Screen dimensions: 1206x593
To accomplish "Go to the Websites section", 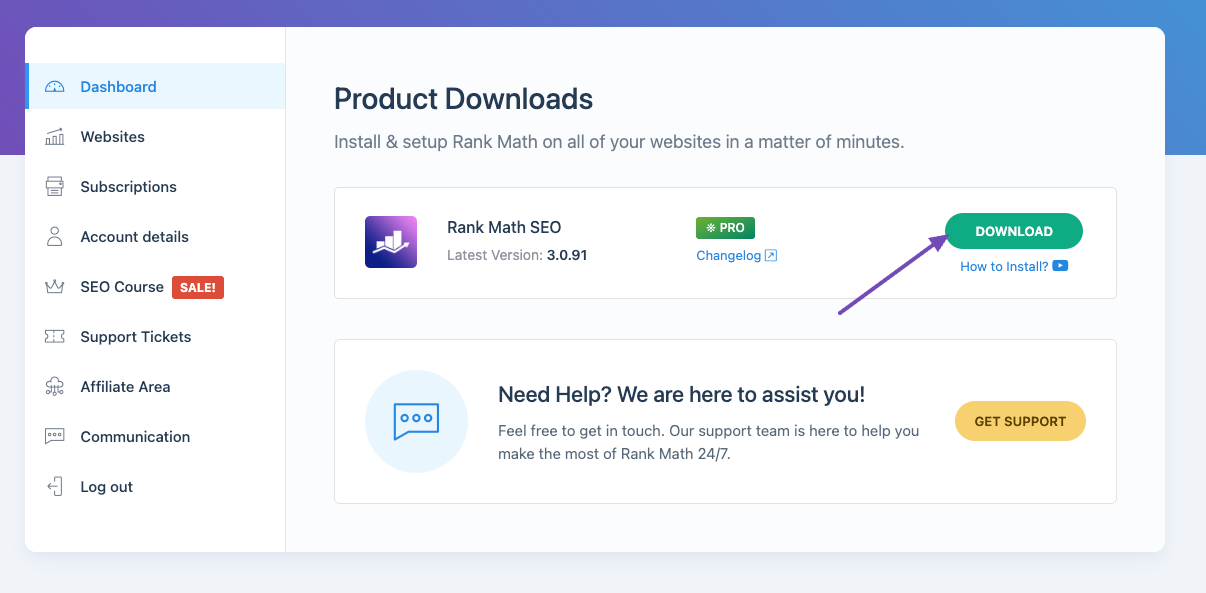I will [x=155, y=137].
